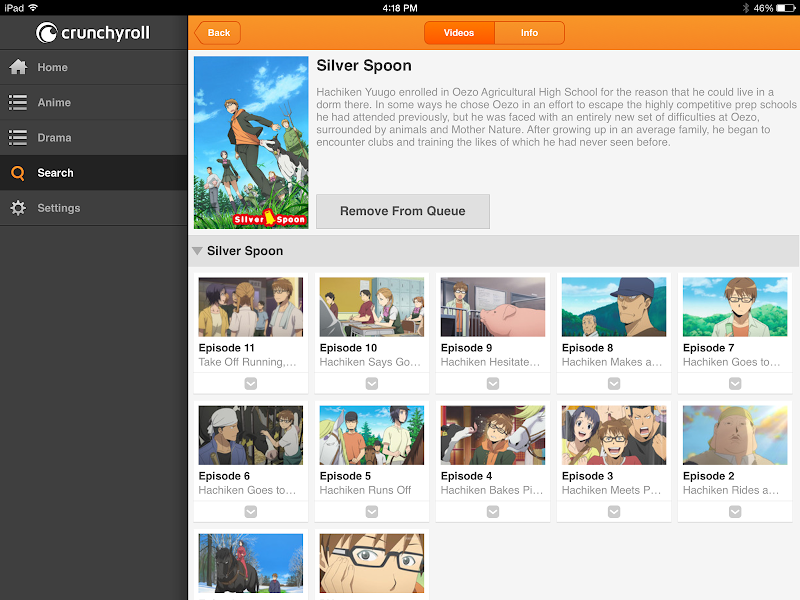Open Episode 10 options dropdown arrow
This screenshot has width=800, height=600.
(372, 383)
